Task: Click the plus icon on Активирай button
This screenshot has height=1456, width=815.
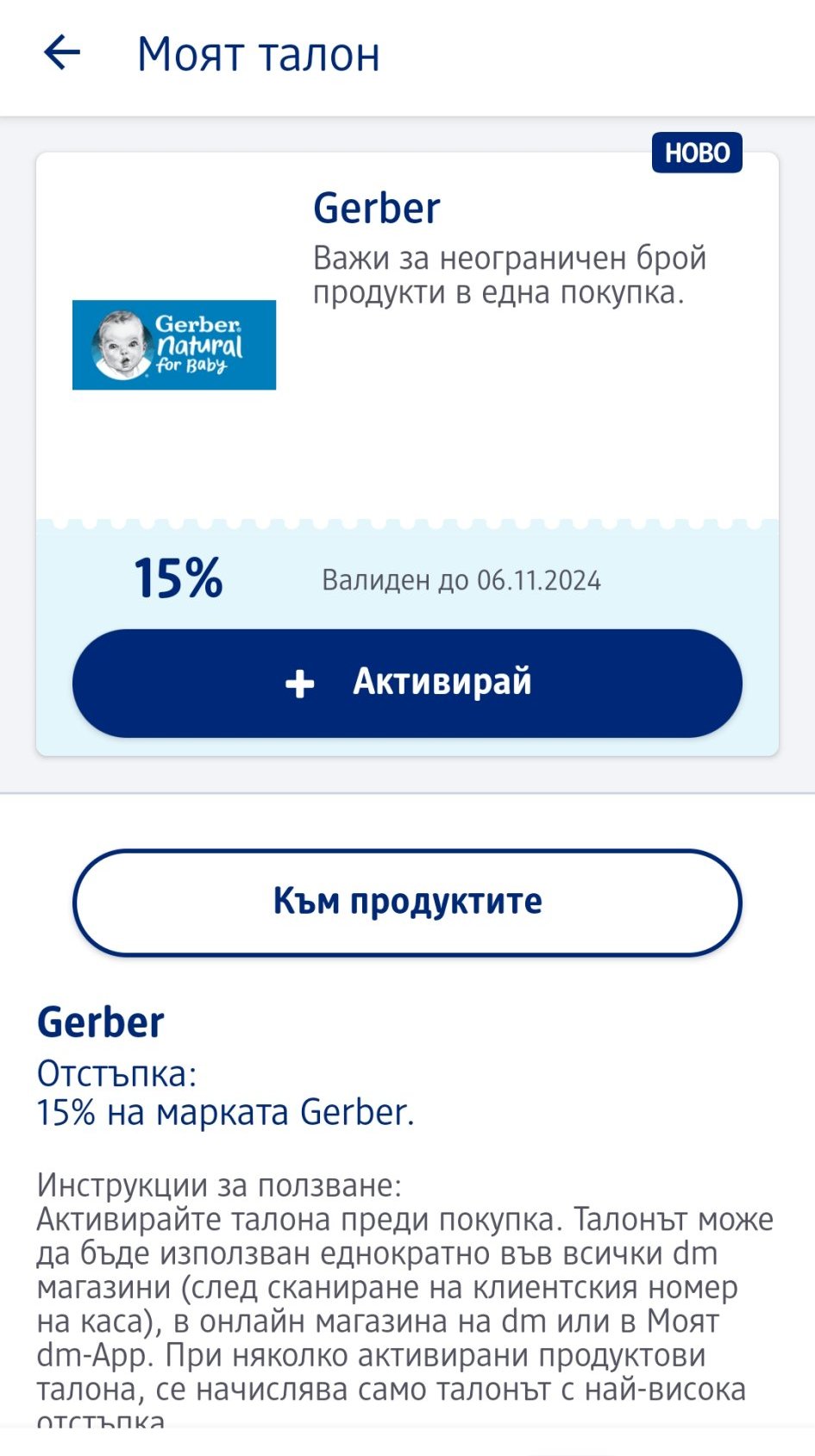Action: click(x=299, y=684)
